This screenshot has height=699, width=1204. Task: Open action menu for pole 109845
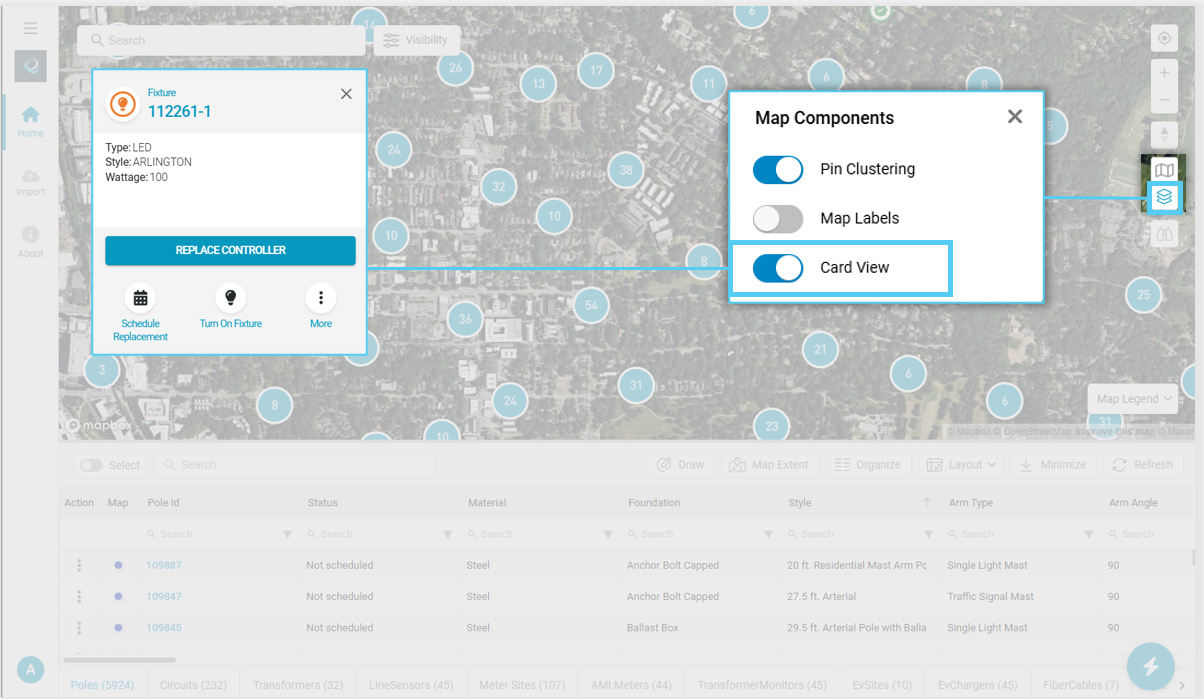pos(79,628)
